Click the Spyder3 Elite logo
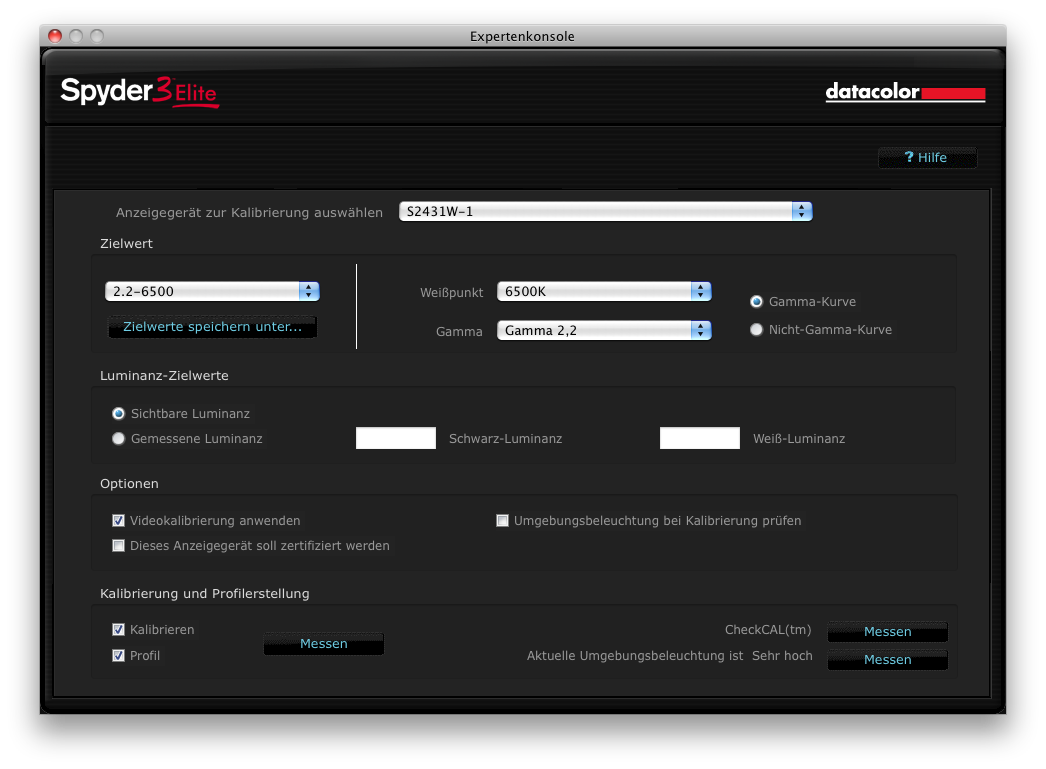Viewport: 1046px width, 769px height. tap(138, 92)
